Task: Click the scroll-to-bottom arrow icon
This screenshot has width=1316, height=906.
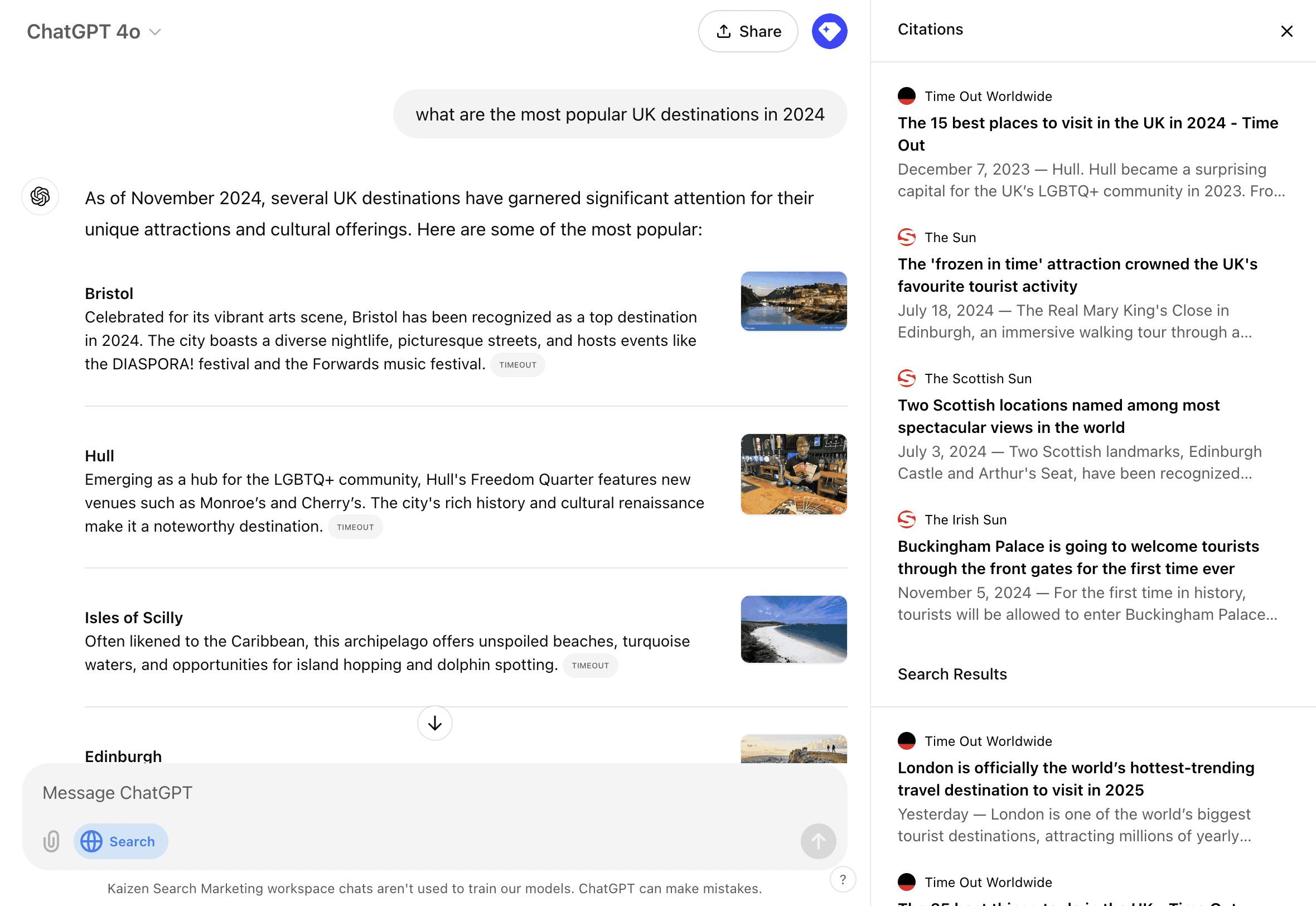Action: point(434,722)
